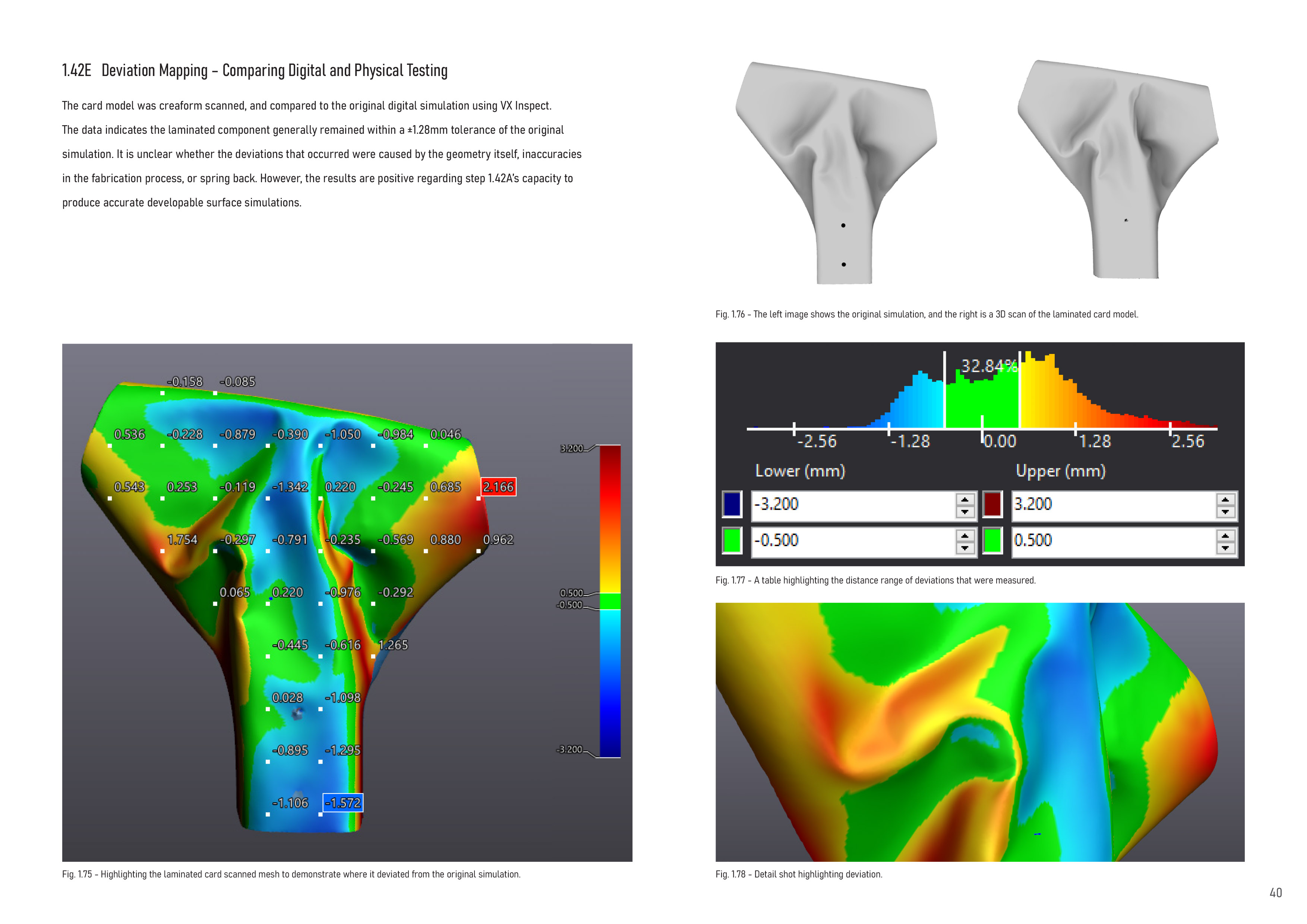
Task: Increase the 3.200 value with the up arrow
Action: tap(1225, 500)
